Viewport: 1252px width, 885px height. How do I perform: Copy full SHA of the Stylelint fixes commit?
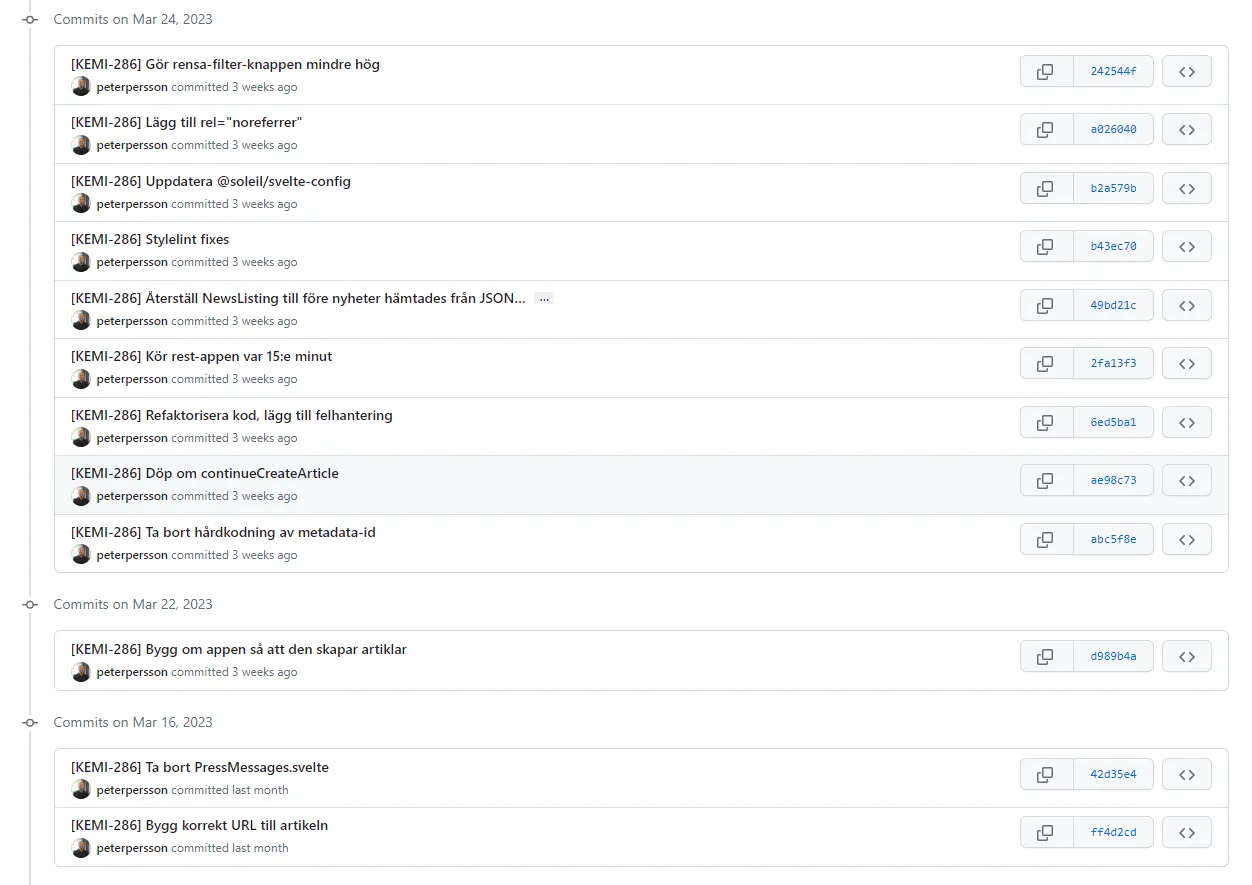point(1046,246)
